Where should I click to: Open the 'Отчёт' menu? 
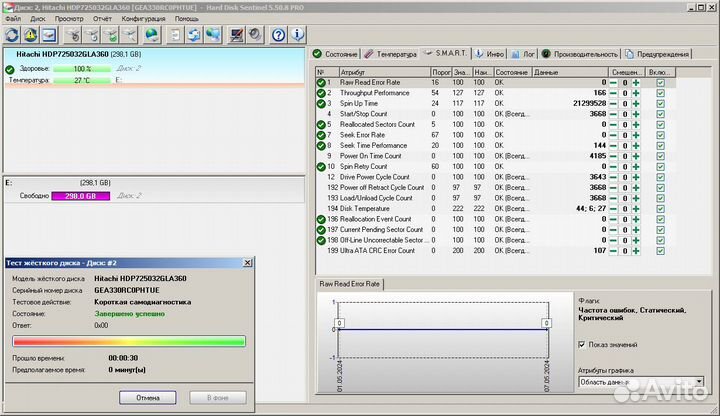coord(101,18)
